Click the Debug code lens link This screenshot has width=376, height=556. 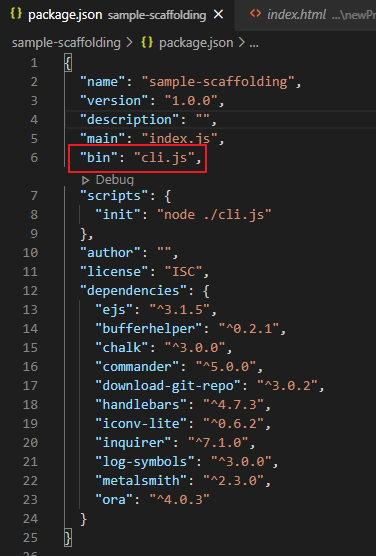[x=115, y=180]
